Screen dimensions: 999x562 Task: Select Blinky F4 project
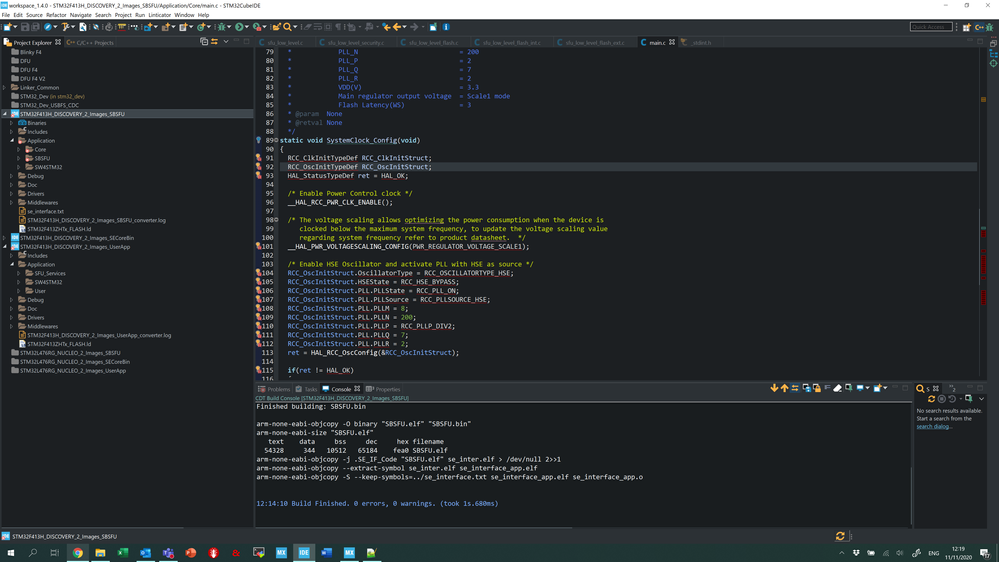click(x=30, y=52)
